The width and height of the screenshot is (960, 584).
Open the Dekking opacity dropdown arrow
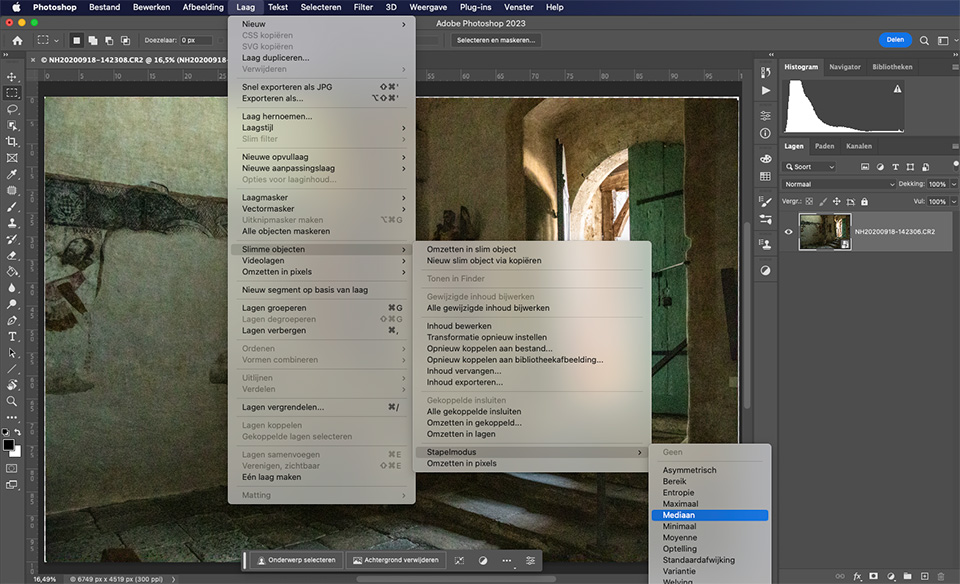954,184
